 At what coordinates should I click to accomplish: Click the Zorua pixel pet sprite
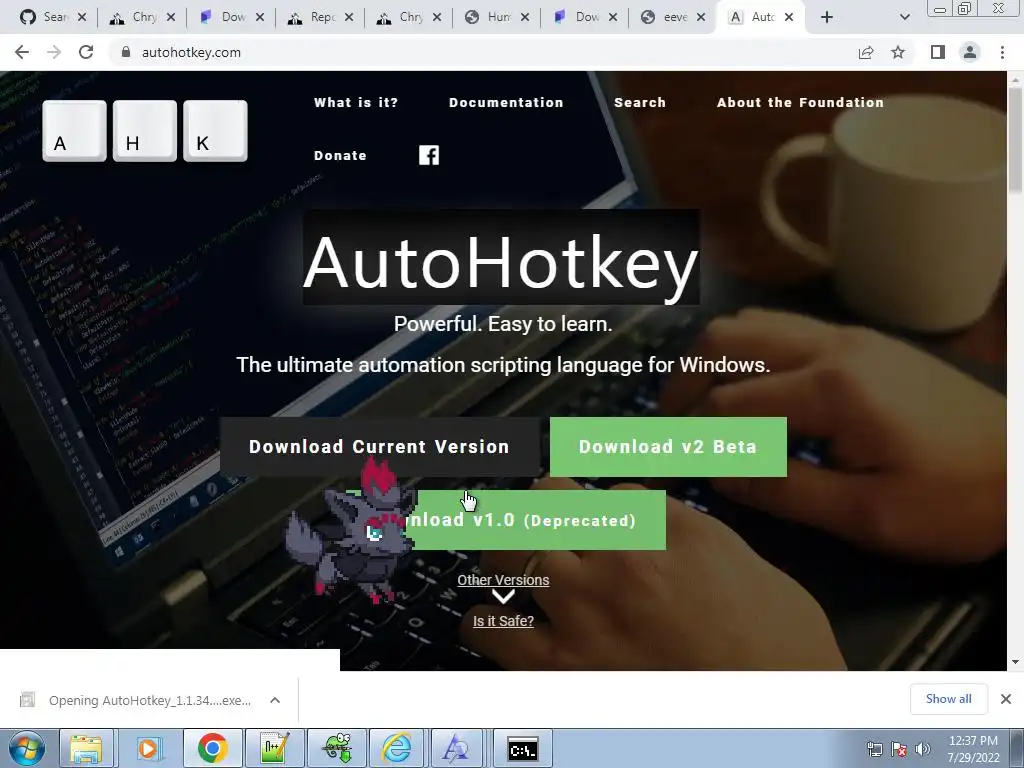coord(349,532)
